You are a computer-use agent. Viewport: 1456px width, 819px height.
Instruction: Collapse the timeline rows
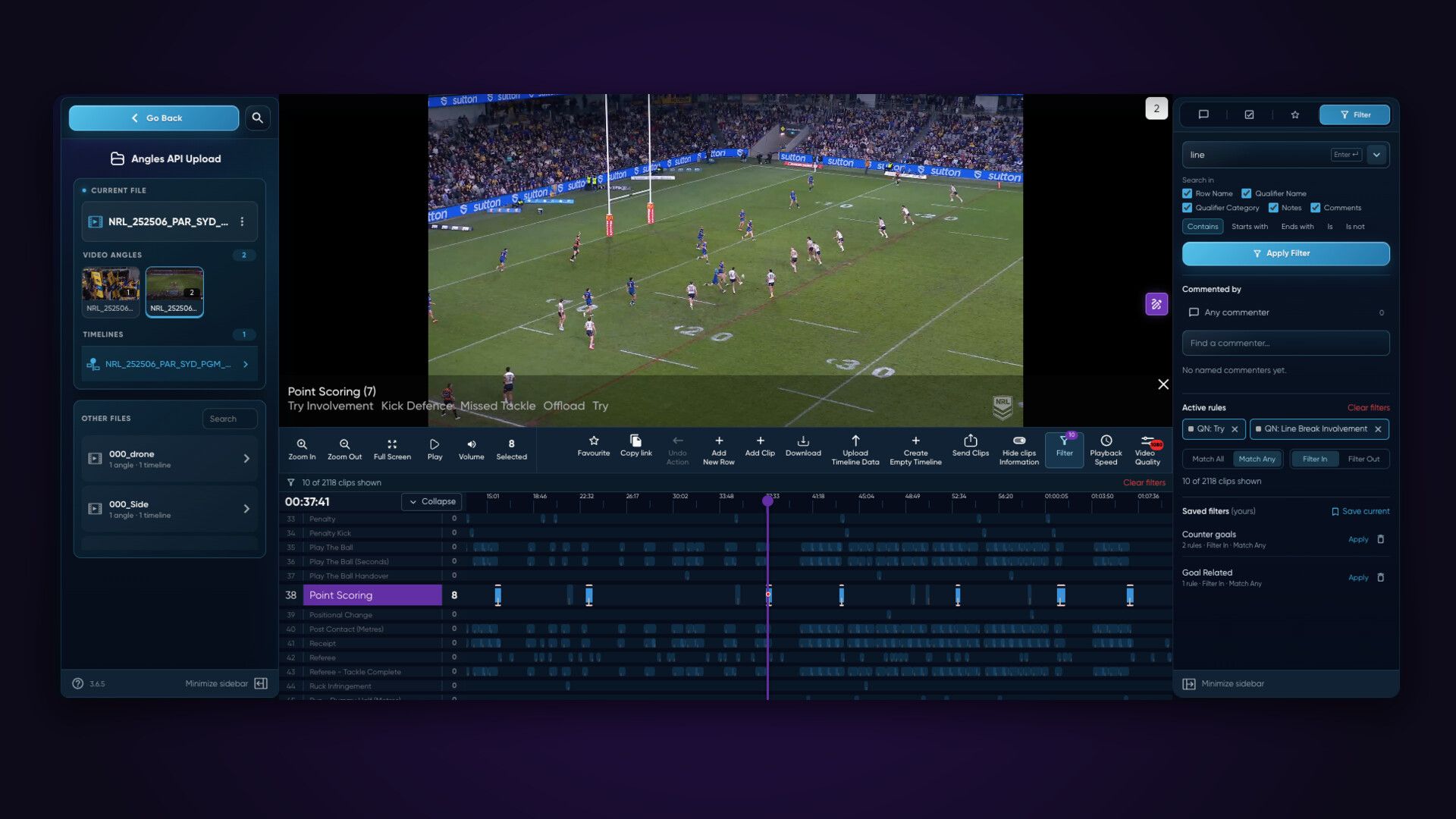coord(432,501)
